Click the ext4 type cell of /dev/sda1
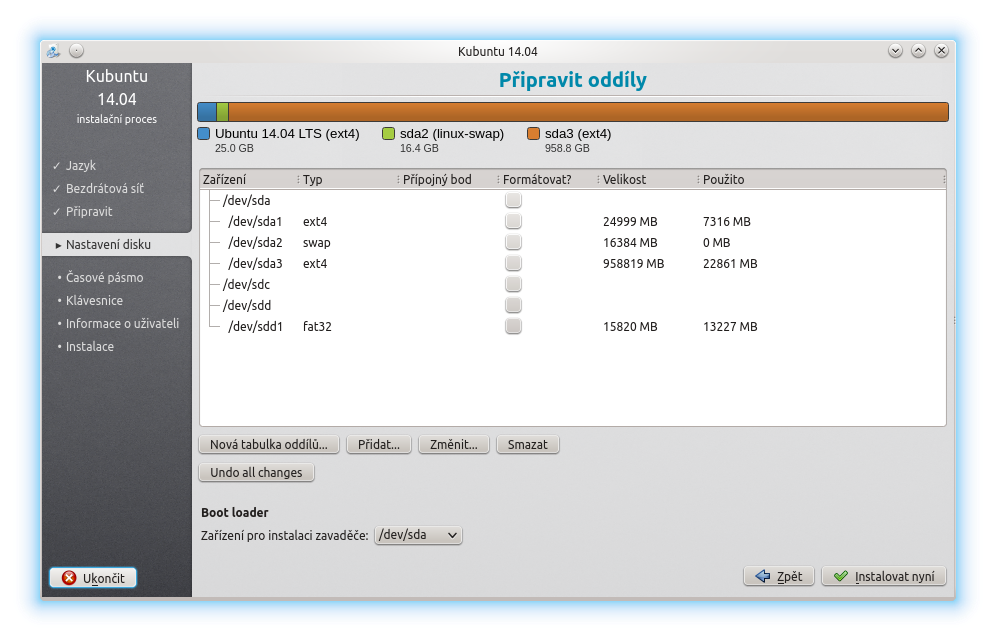The image size is (996, 641). (x=315, y=222)
